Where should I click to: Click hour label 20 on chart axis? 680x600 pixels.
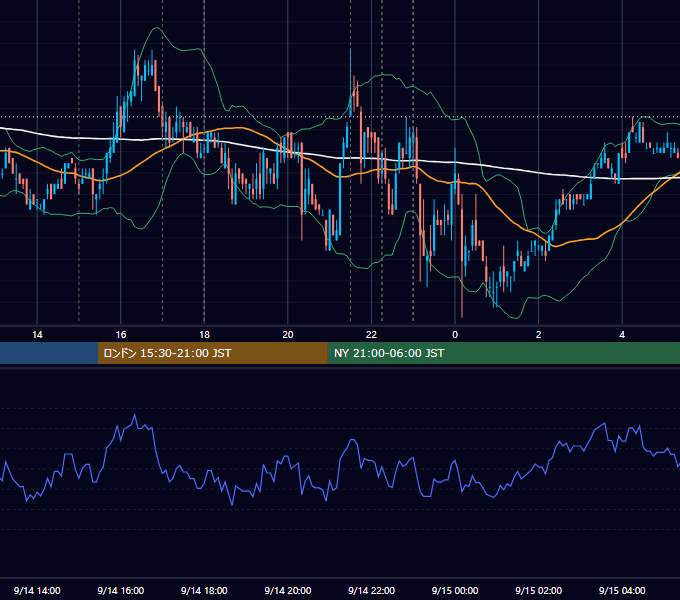(x=288, y=335)
